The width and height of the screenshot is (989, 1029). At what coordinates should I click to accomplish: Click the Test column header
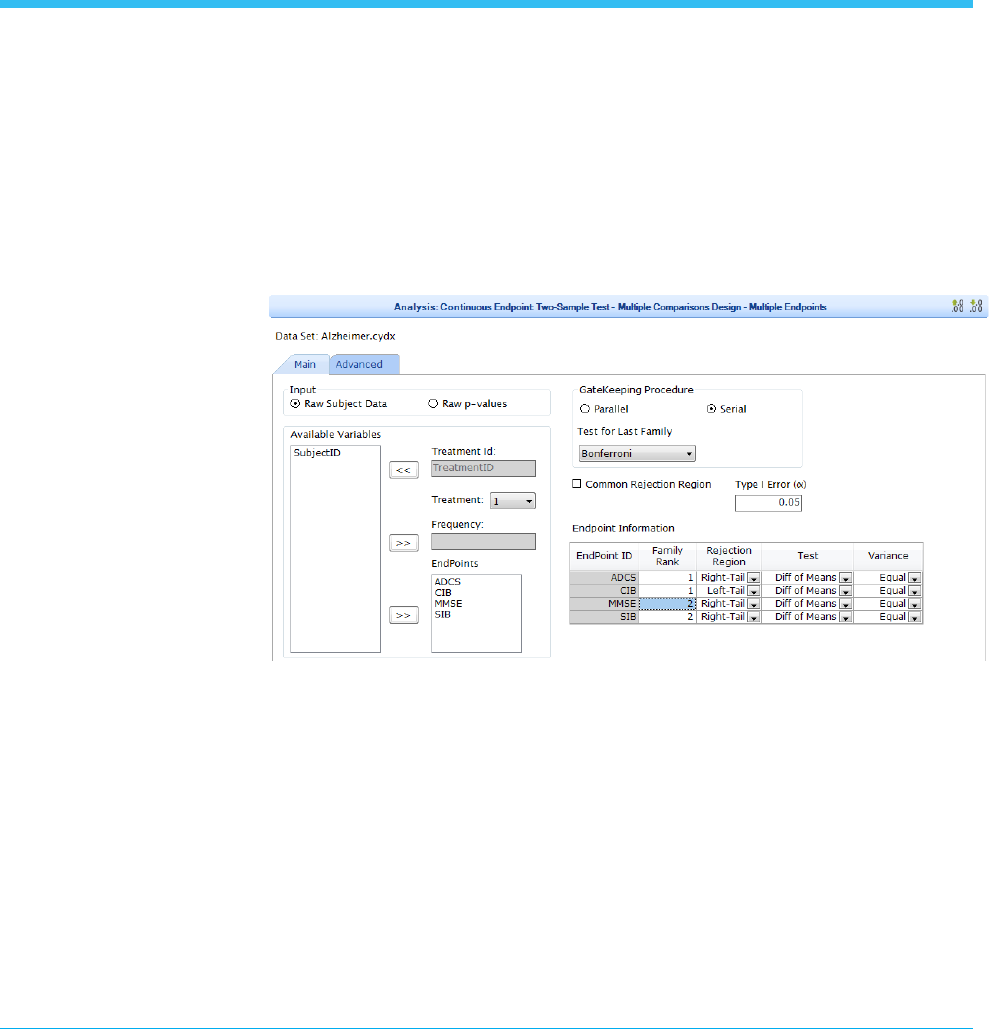click(x=807, y=556)
